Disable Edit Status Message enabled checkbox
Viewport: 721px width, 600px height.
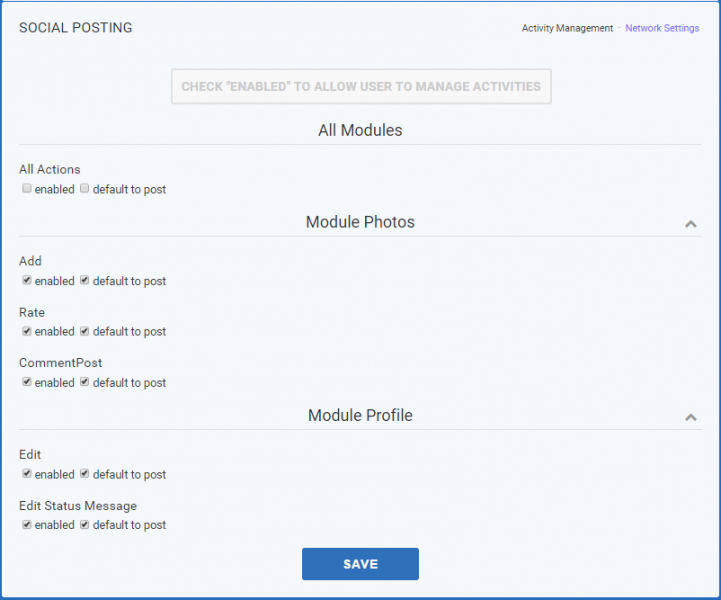(x=27, y=525)
